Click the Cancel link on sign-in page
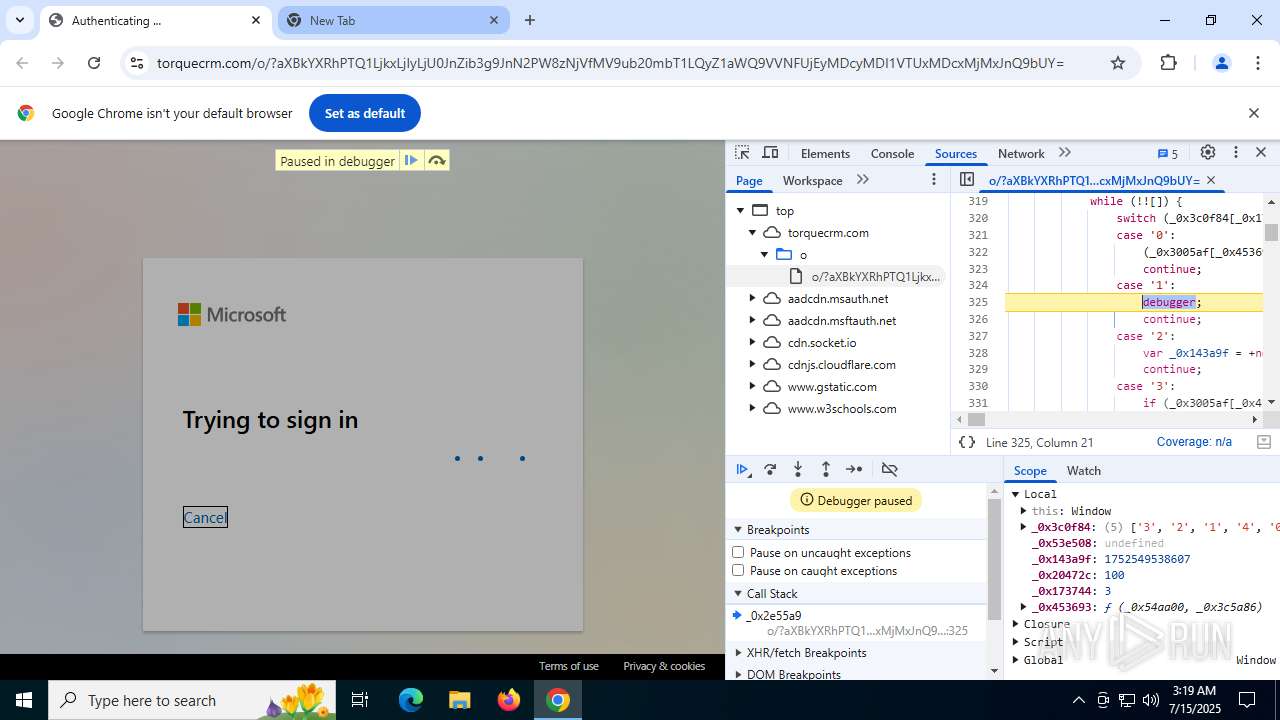The image size is (1280, 720). [205, 517]
